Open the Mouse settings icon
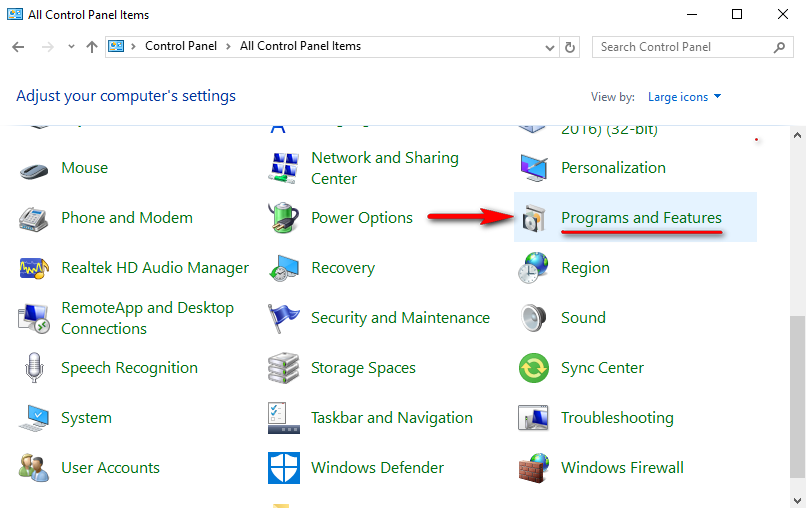Screen dimensions: 806x508 click(x=35, y=169)
